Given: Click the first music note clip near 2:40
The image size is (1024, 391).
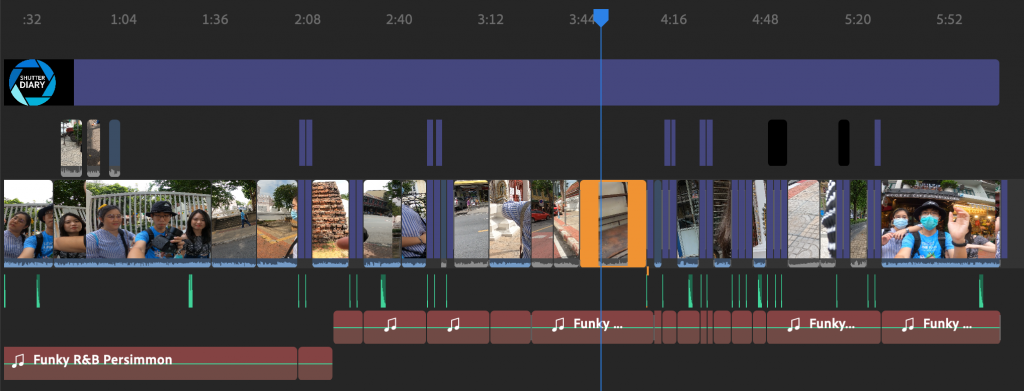Looking at the screenshot, I should tap(394, 327).
